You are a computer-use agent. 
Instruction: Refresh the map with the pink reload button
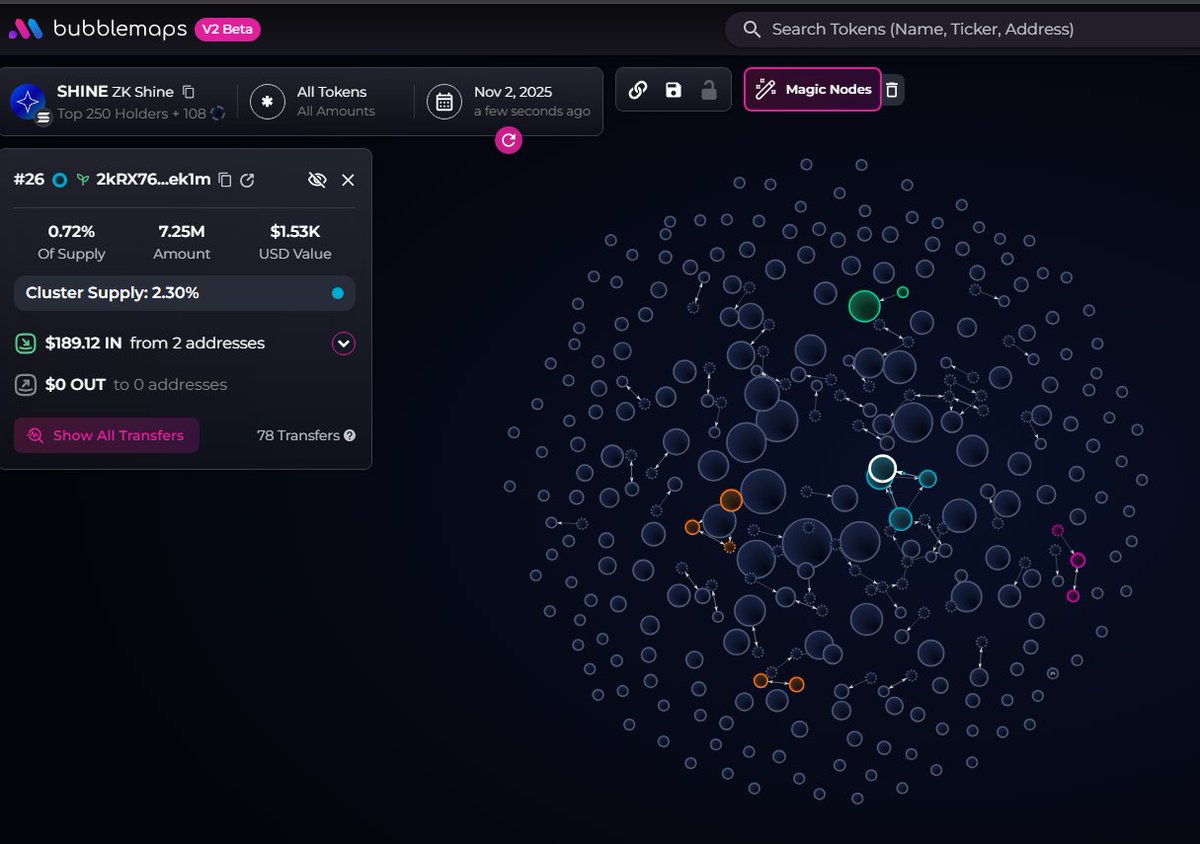[508, 140]
